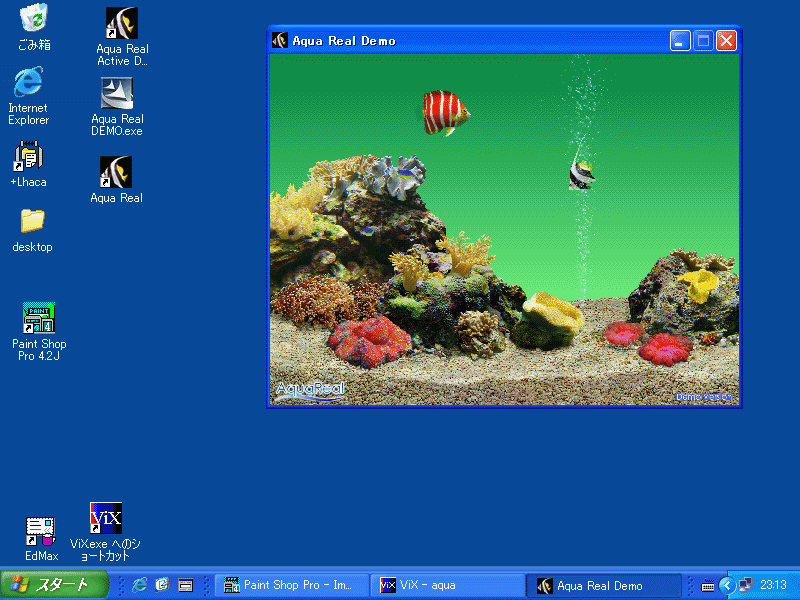
Task: Open the Start (スタート) menu
Action: [55, 585]
